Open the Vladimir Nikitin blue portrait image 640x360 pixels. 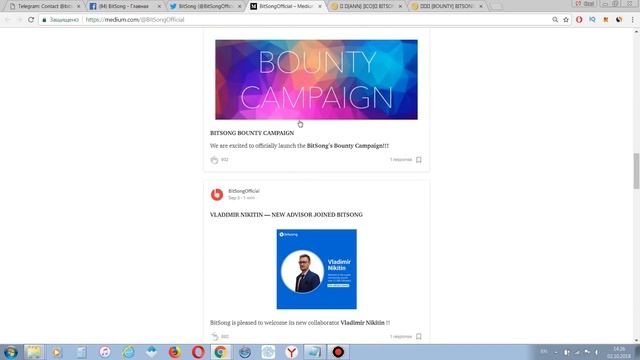tap(316, 269)
